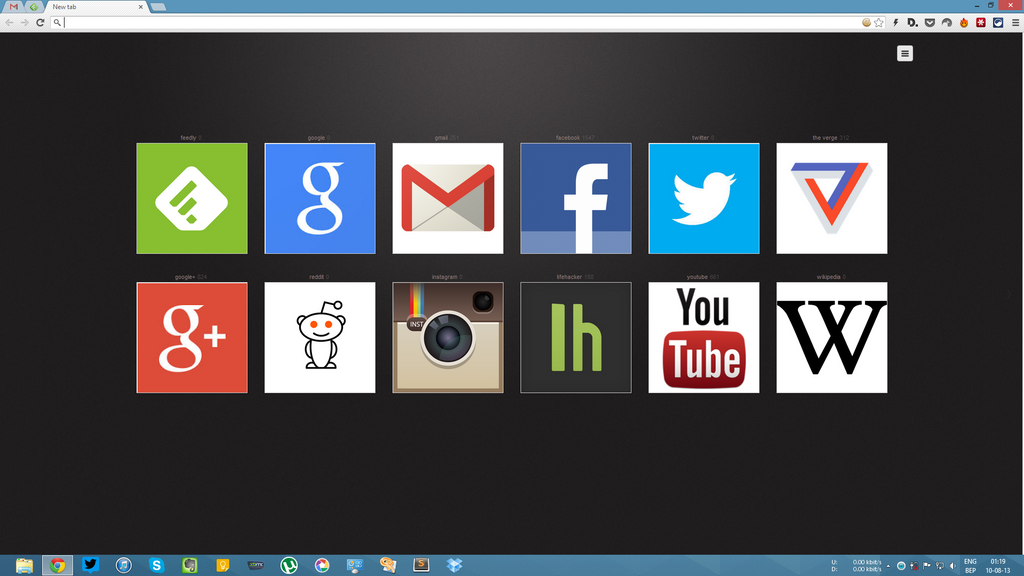Click the cookie icon in the address bar
Screen dimensions: 1024x576
[867, 23]
